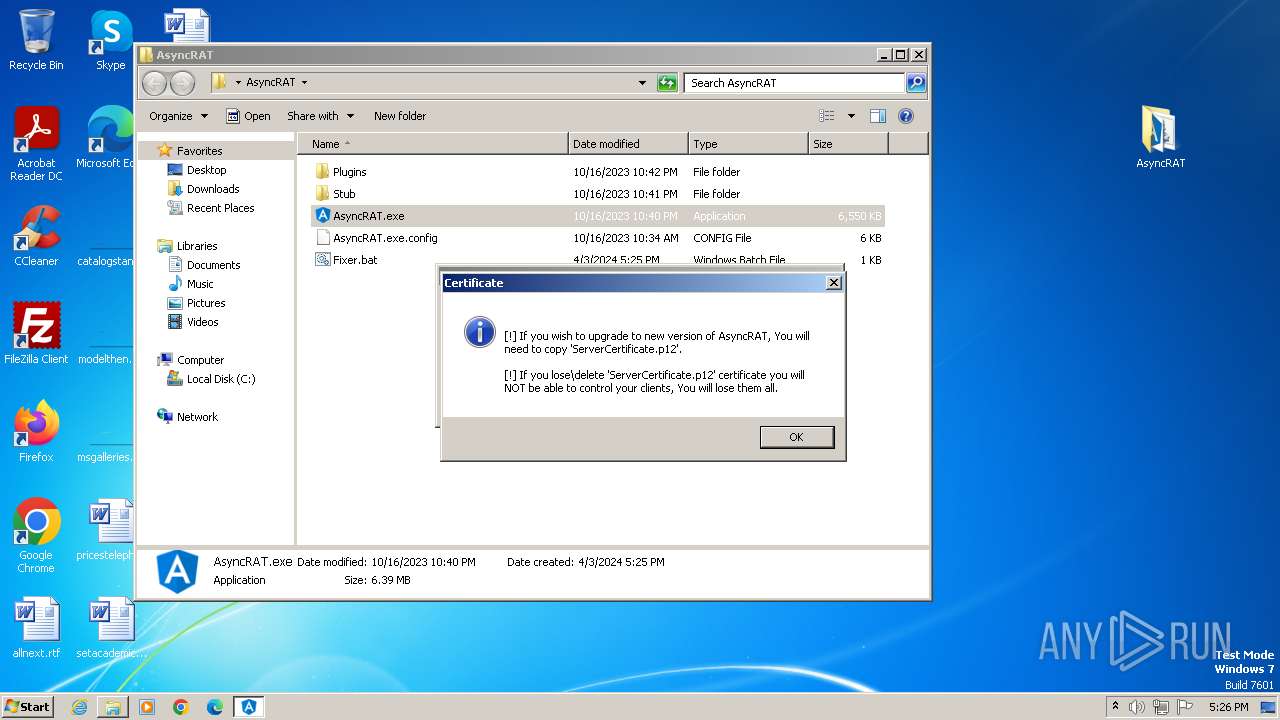Select Recycle Bin desktop icon

click(x=36, y=40)
